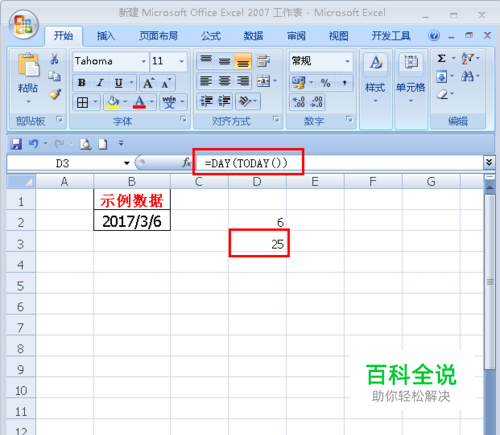Click the Decrease Decimal icon
This screenshot has width=500, height=435.
tap(316, 102)
